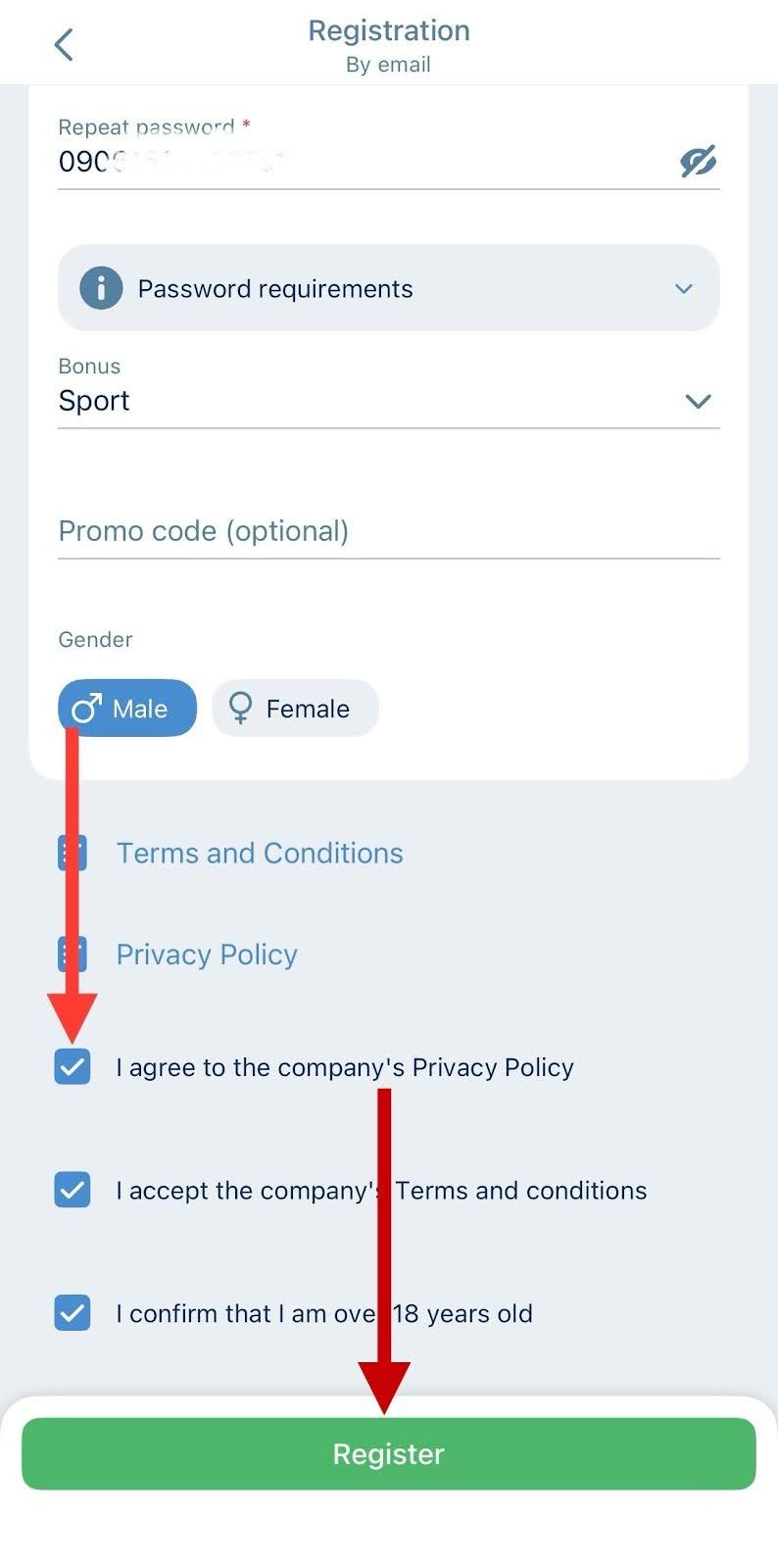
Task: Click the document icon beside Terms and Conditions
Action: pos(72,852)
